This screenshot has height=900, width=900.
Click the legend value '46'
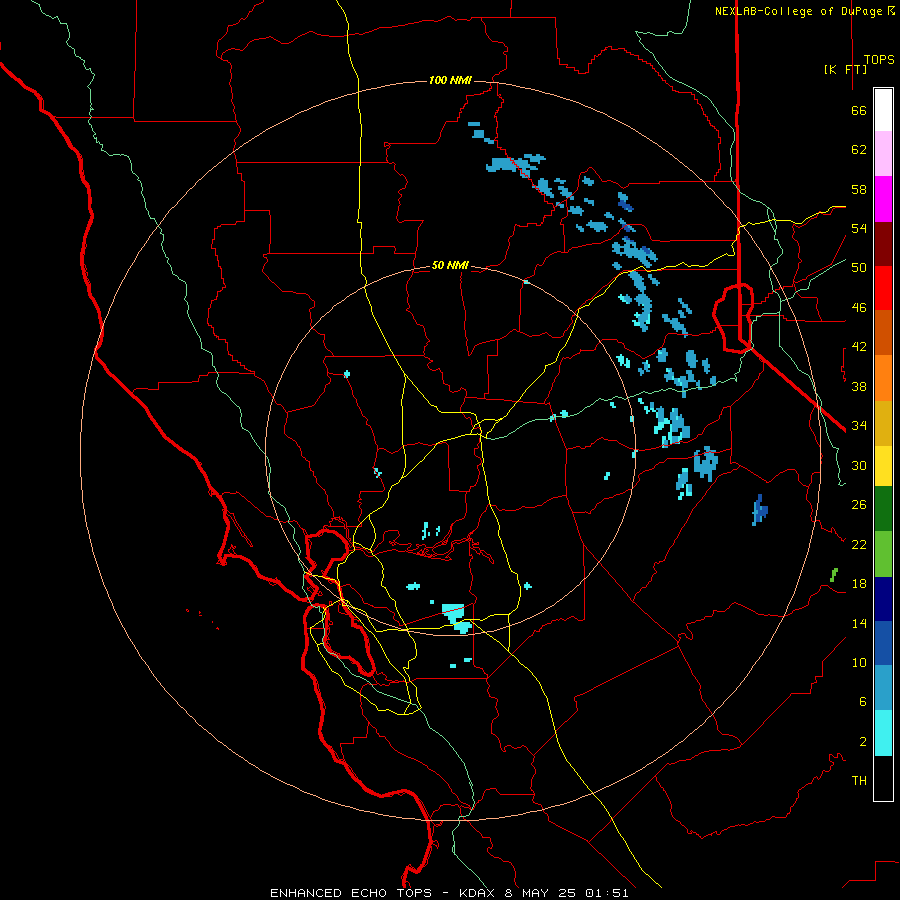pos(859,308)
